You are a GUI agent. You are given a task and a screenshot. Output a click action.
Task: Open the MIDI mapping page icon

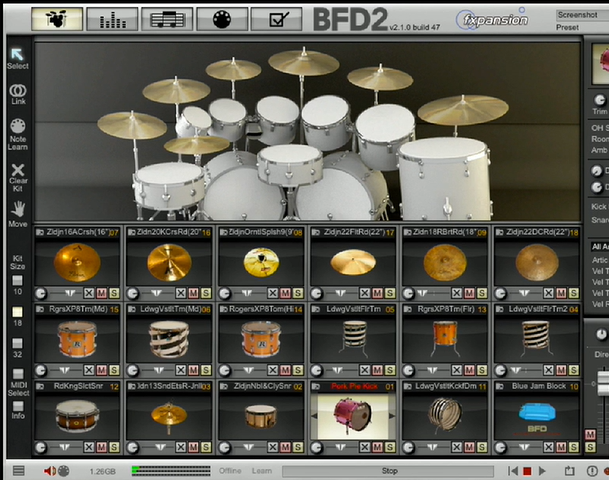222,18
